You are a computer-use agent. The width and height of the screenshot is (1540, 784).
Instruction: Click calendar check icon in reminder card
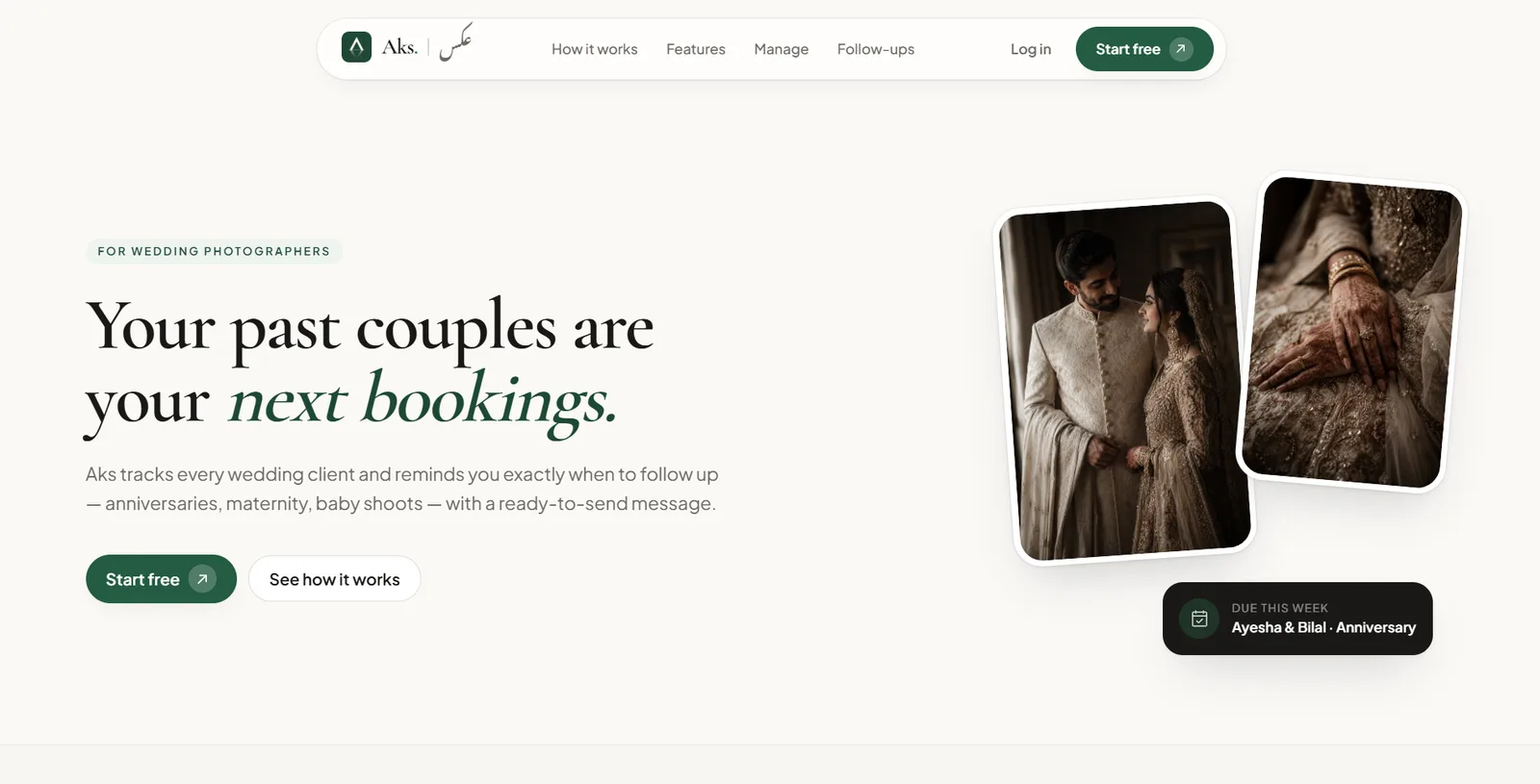coord(1199,619)
